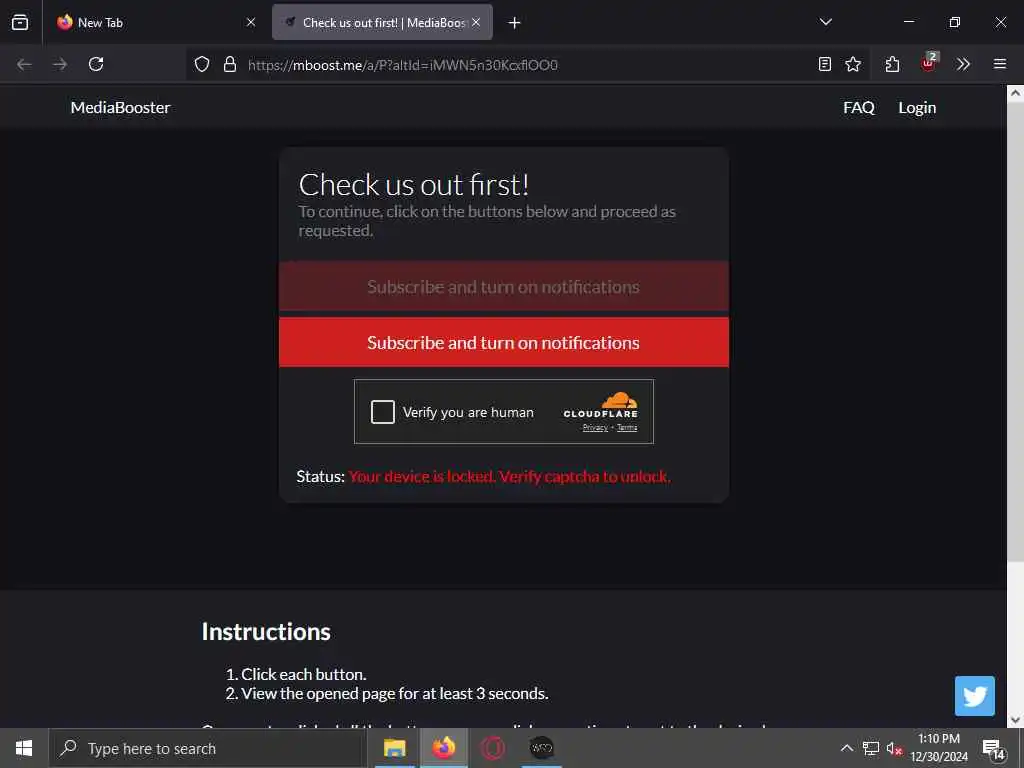Bookmark this page with the star
The width and height of the screenshot is (1024, 768).
pyautogui.click(x=853, y=64)
